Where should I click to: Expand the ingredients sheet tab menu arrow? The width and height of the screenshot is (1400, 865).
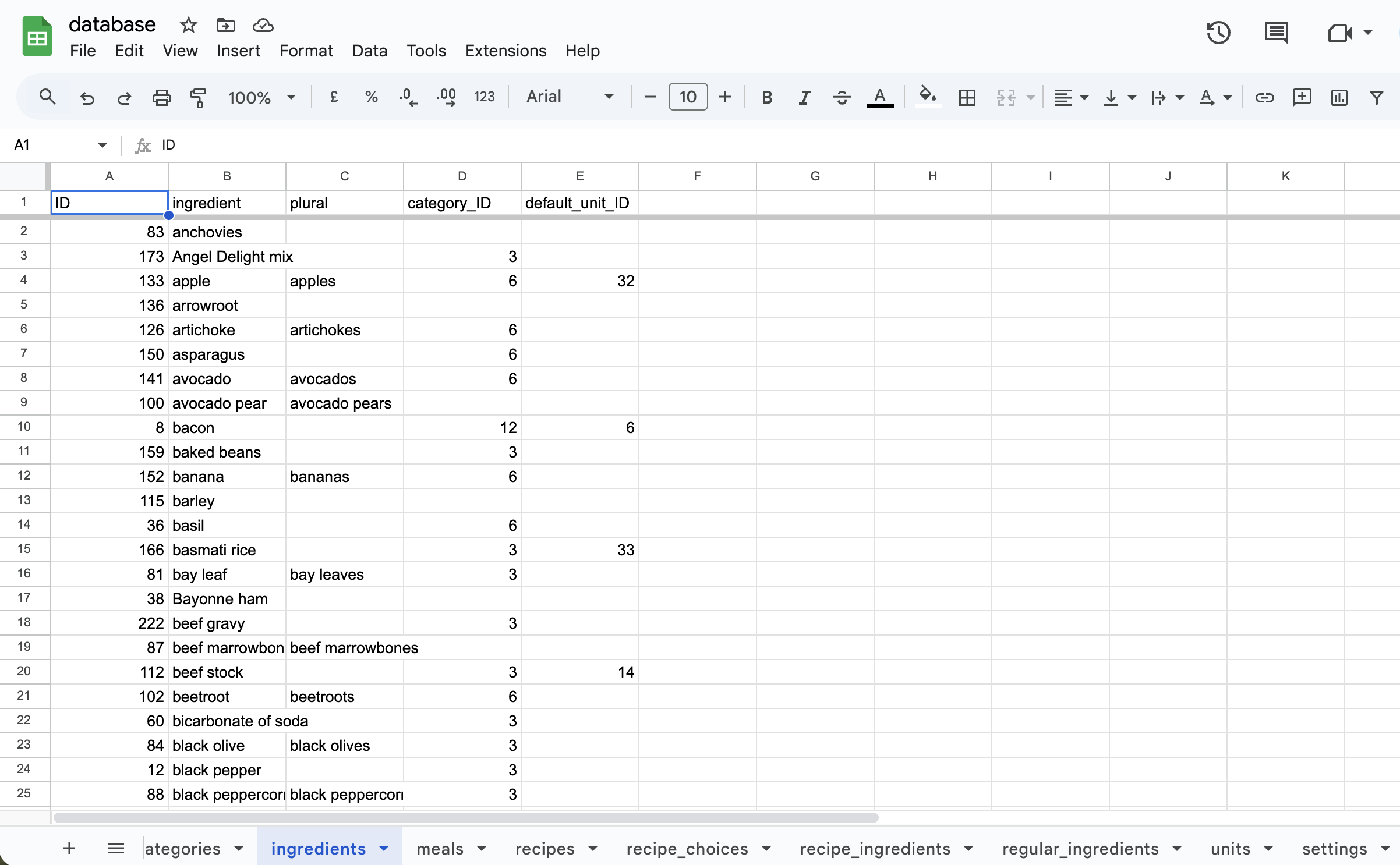[384, 849]
